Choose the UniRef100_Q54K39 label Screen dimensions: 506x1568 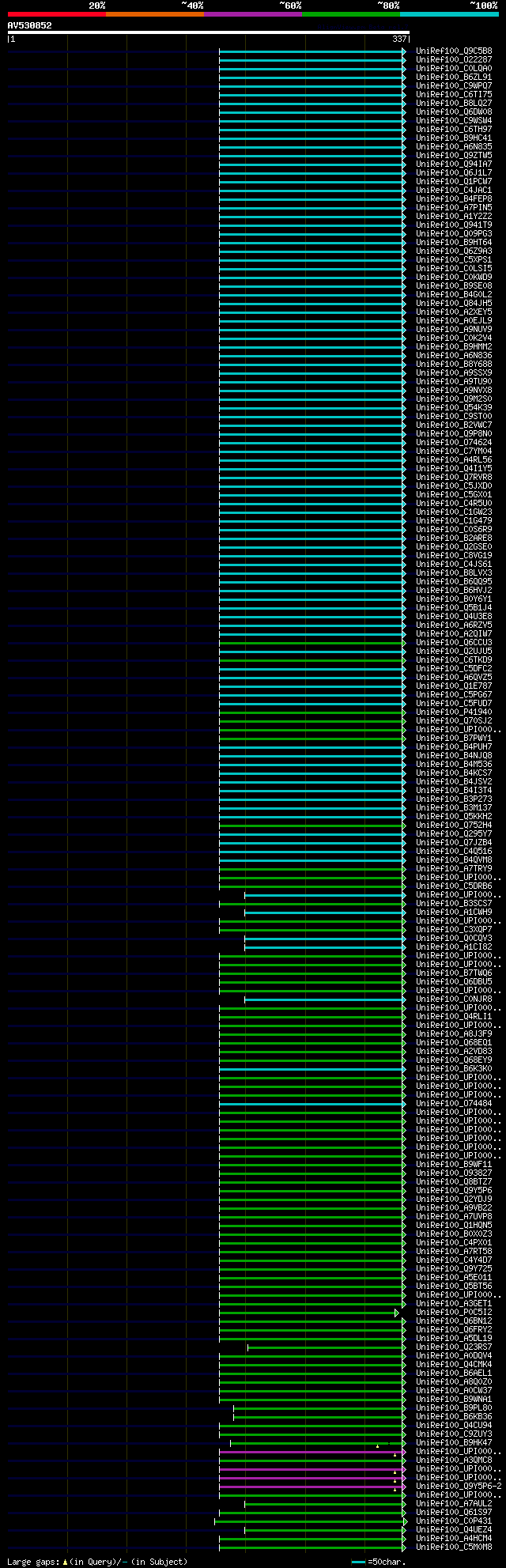(454, 407)
